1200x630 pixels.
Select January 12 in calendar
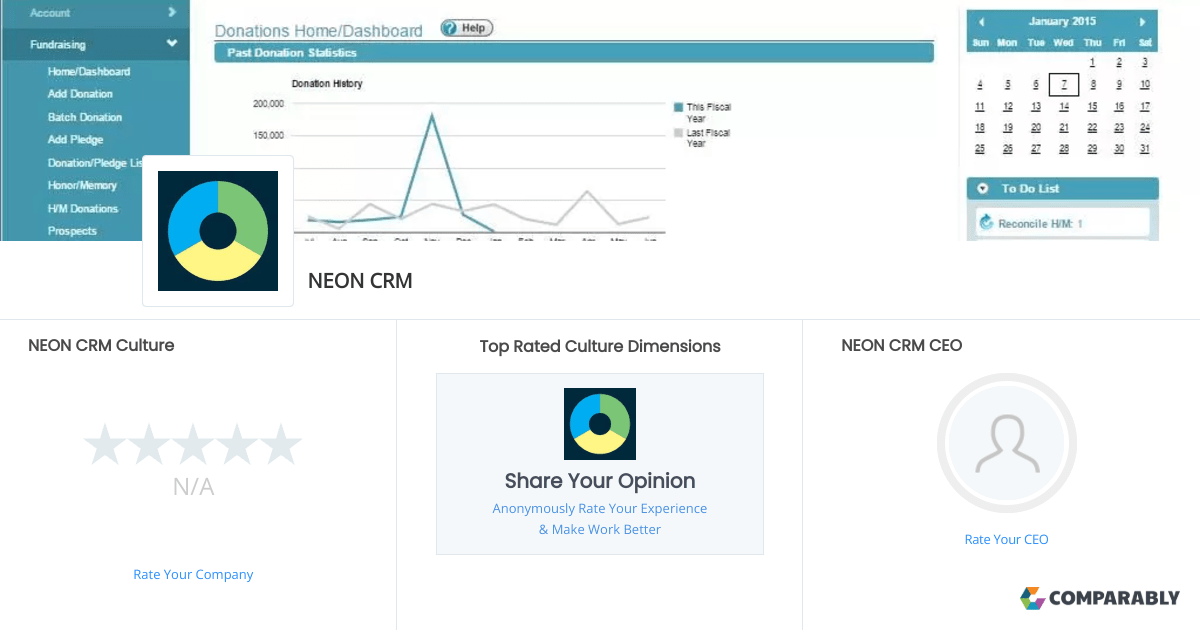pyautogui.click(x=1008, y=107)
